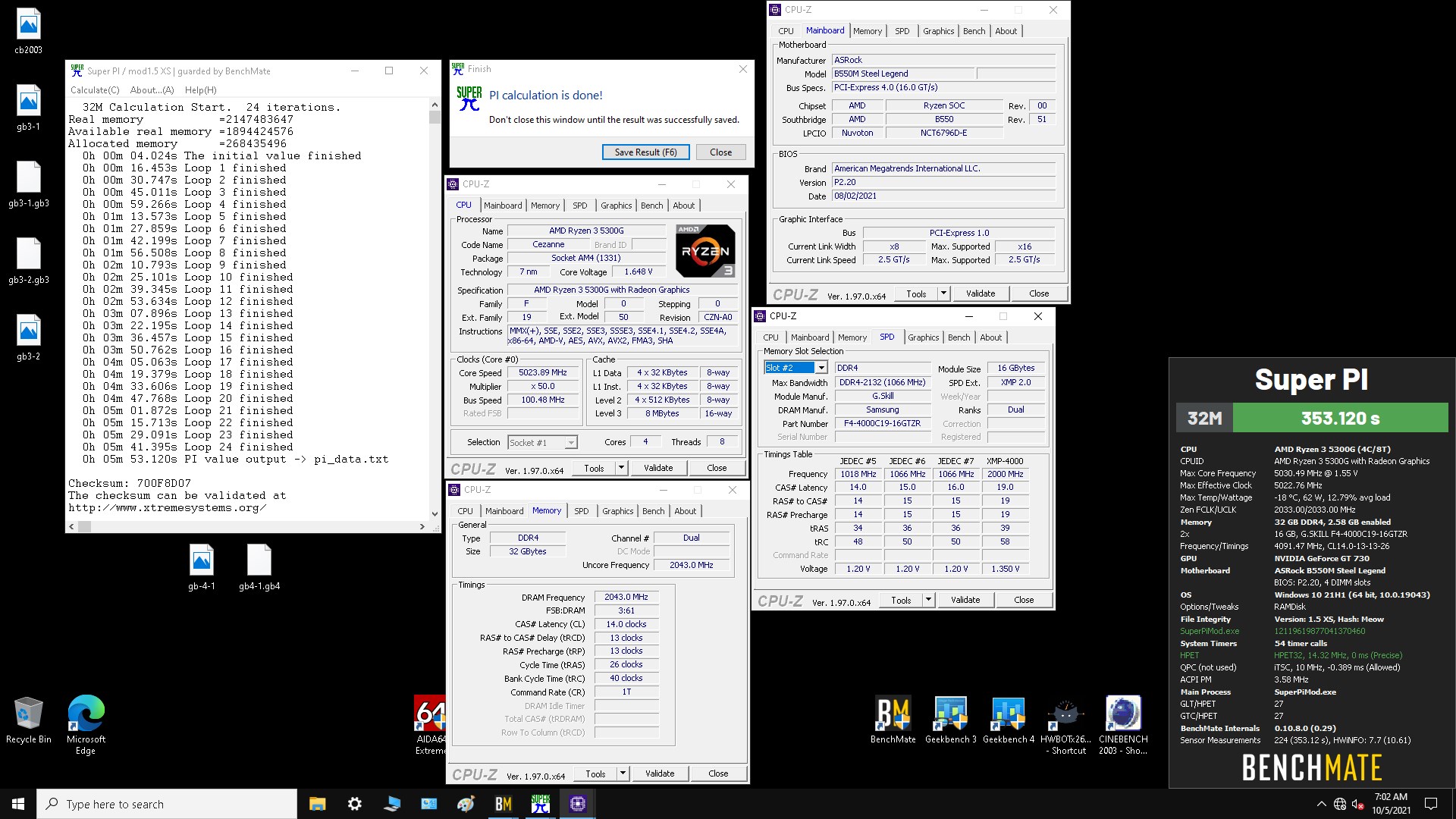This screenshot has width=1456, height=819.
Task: Expand Tools dropdown arrow in Memory tab window
Action: point(623,773)
